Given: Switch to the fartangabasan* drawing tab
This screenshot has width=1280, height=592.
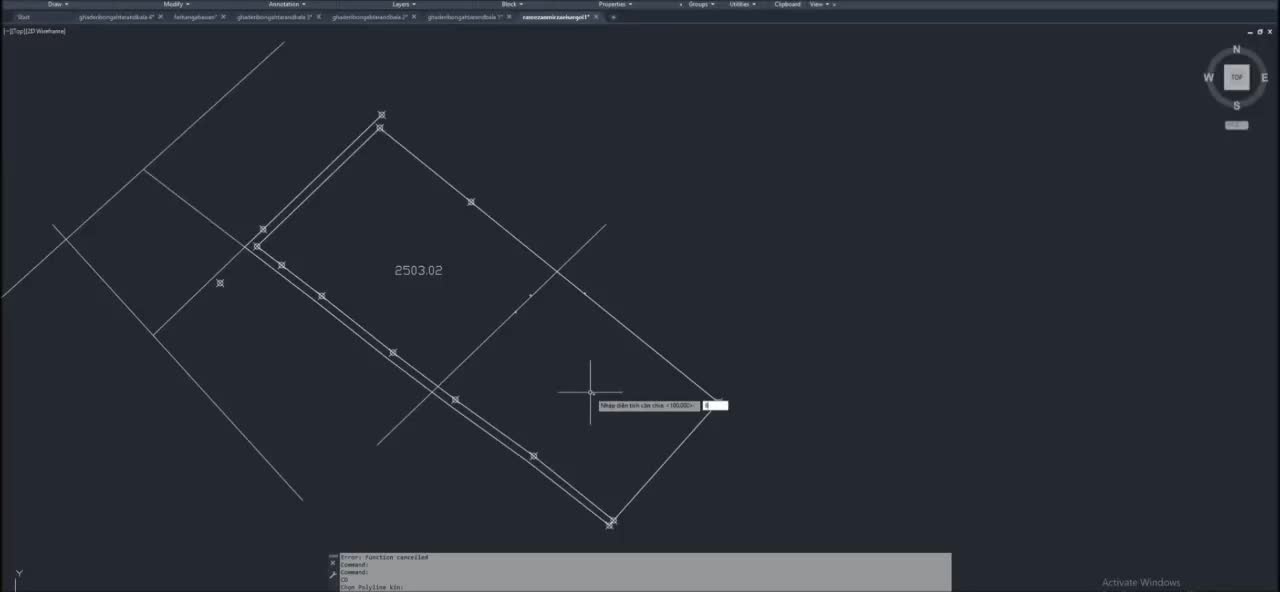Looking at the screenshot, I should pos(195,17).
